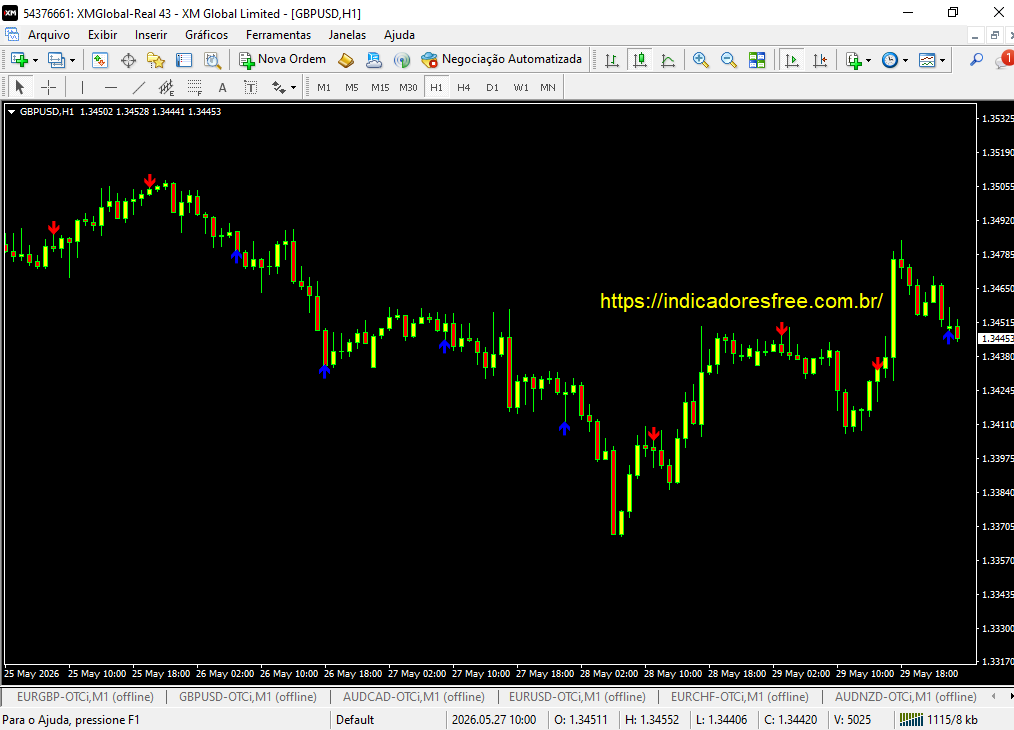Viewport: 1014px width, 730px height.
Task: Switch the chart to M15 timeframe
Action: (x=380, y=87)
